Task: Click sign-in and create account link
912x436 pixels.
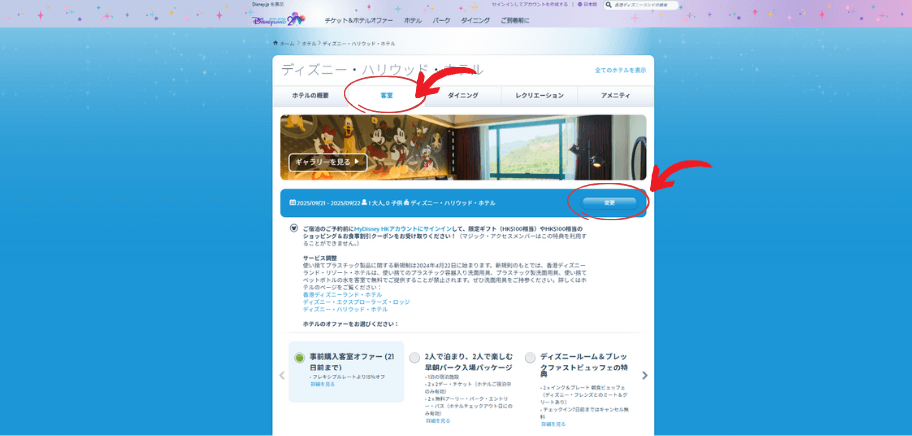Action: [x=529, y=4]
